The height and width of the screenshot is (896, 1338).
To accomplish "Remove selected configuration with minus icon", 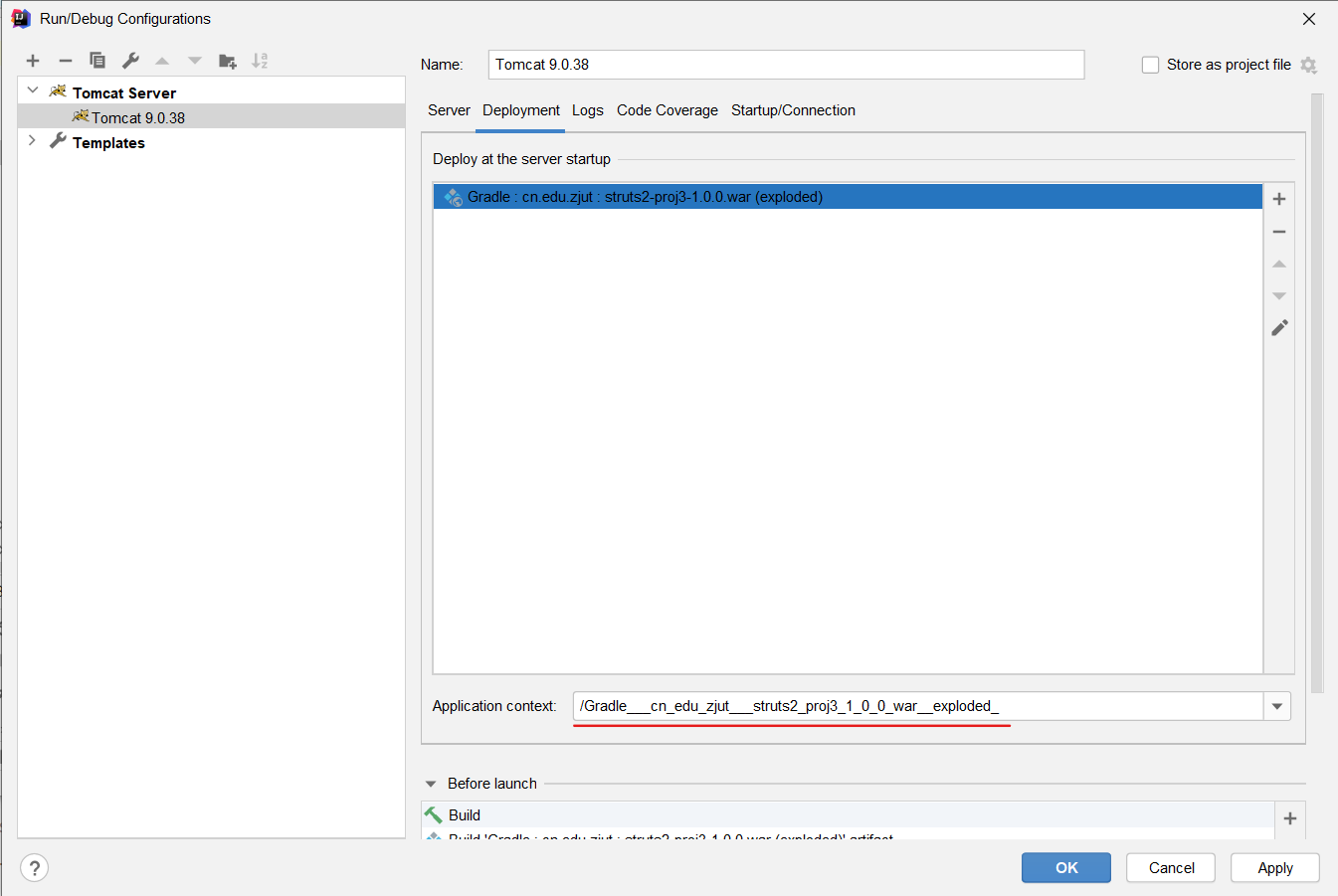I will [66, 61].
